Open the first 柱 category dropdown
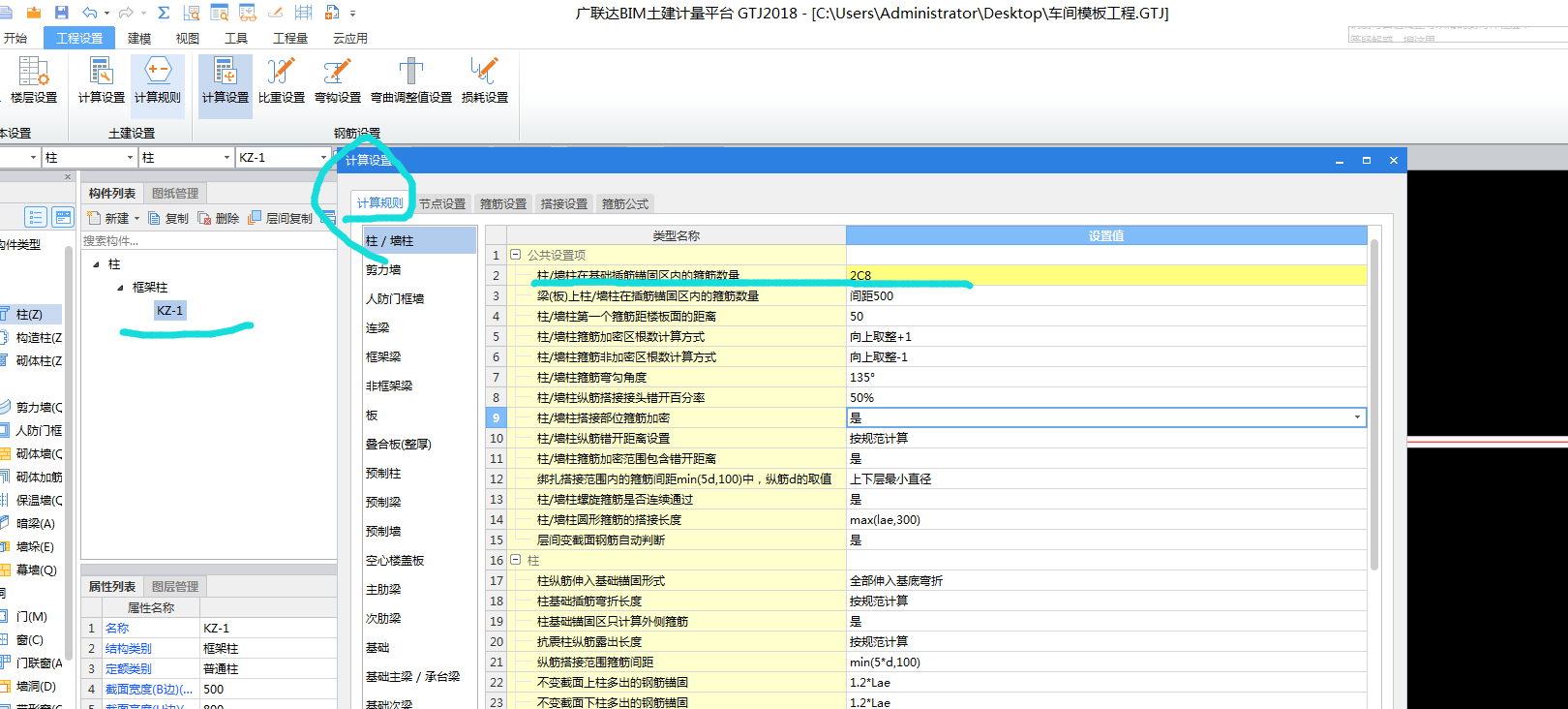The height and width of the screenshot is (709, 1568). coord(130,157)
